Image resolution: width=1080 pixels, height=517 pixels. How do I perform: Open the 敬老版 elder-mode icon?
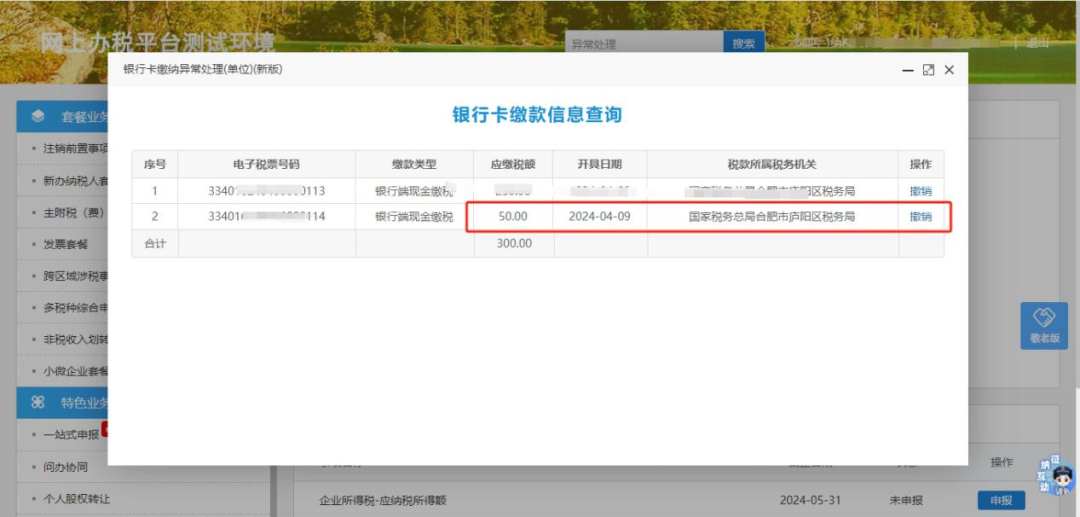point(1043,325)
